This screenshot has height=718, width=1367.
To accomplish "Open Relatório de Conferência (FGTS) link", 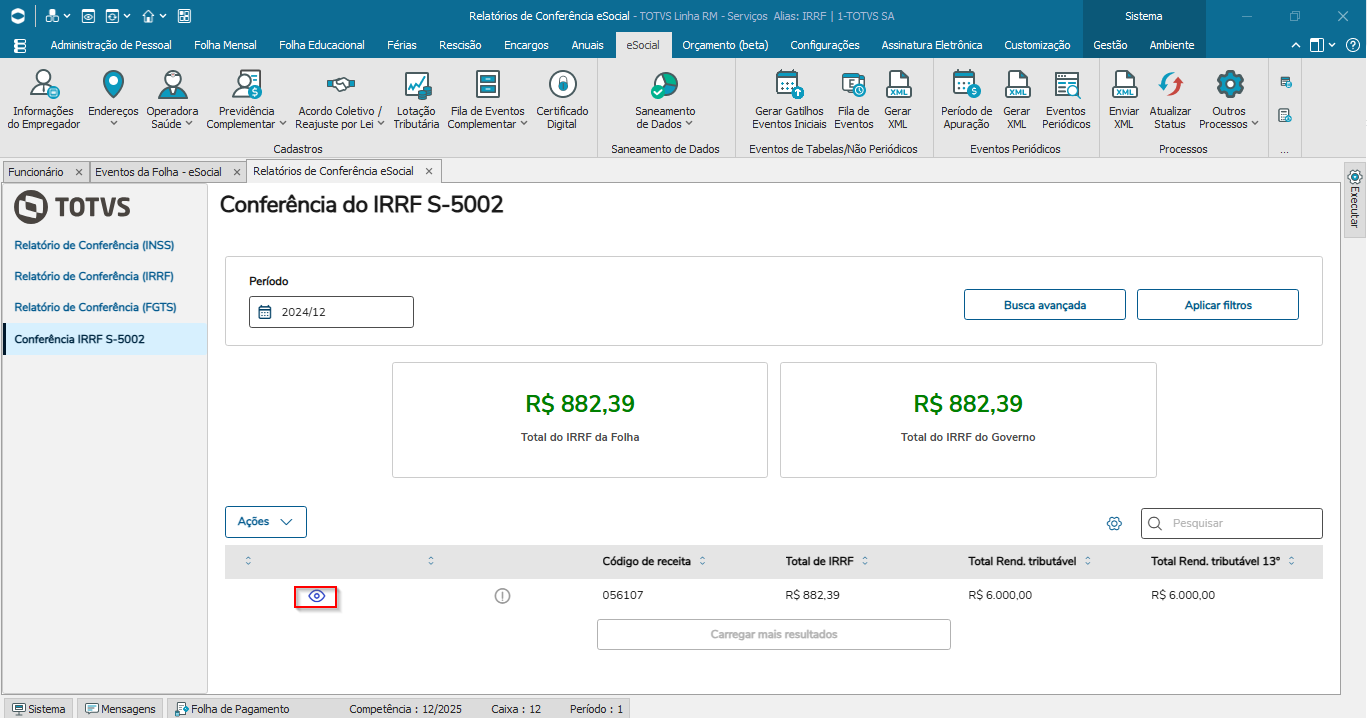I will tap(96, 307).
